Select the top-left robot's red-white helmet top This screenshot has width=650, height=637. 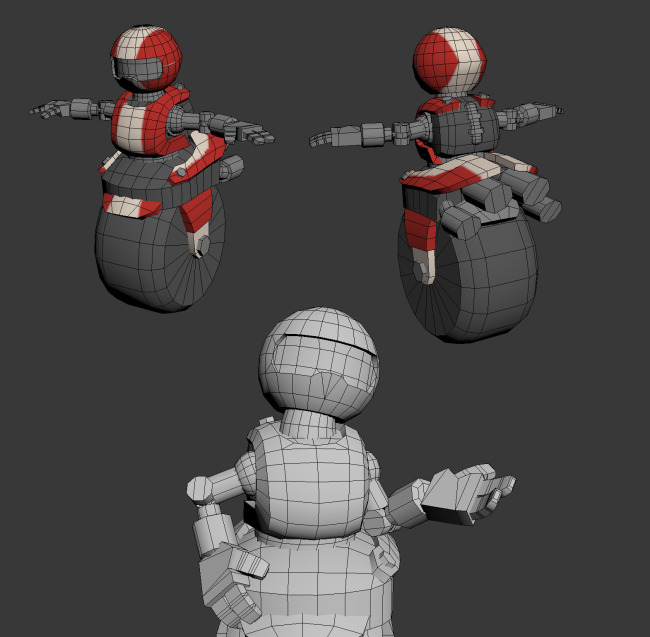(x=150, y=40)
